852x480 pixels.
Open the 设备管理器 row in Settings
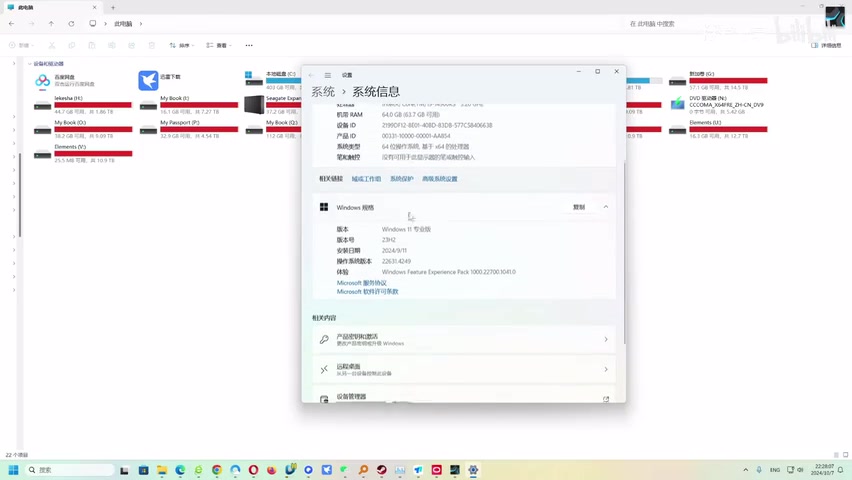point(464,396)
